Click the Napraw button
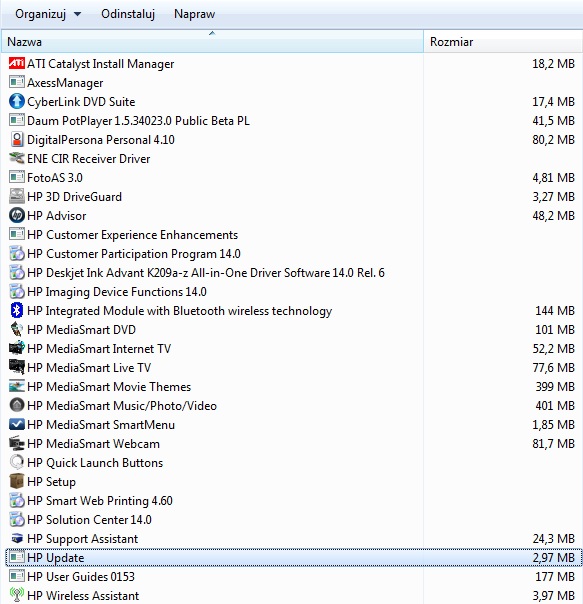Viewport: 583px width, 604px height. click(195, 14)
